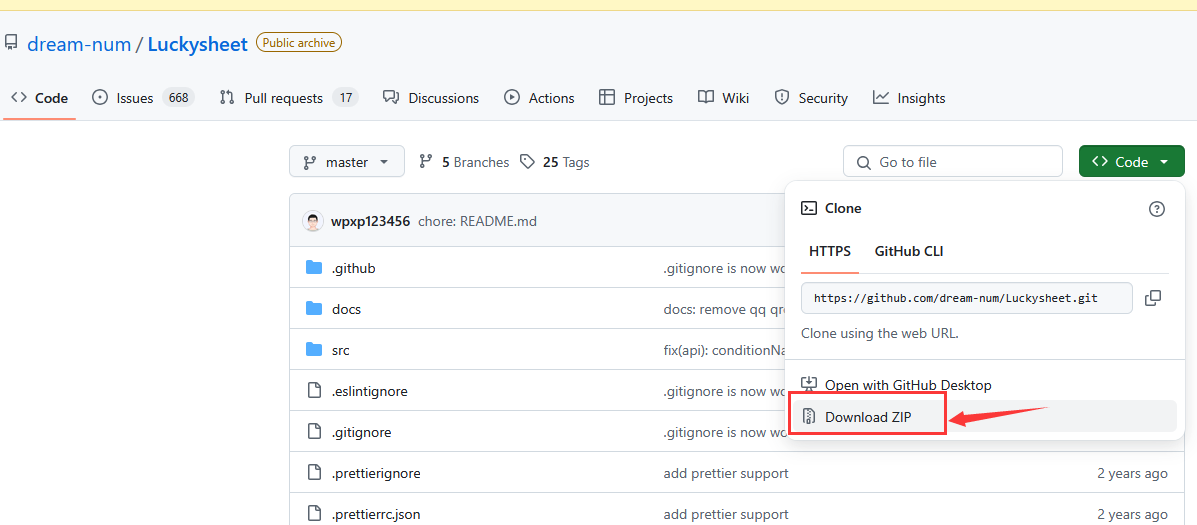Click the docs folder icon
The width and height of the screenshot is (1197, 525).
coord(314,308)
